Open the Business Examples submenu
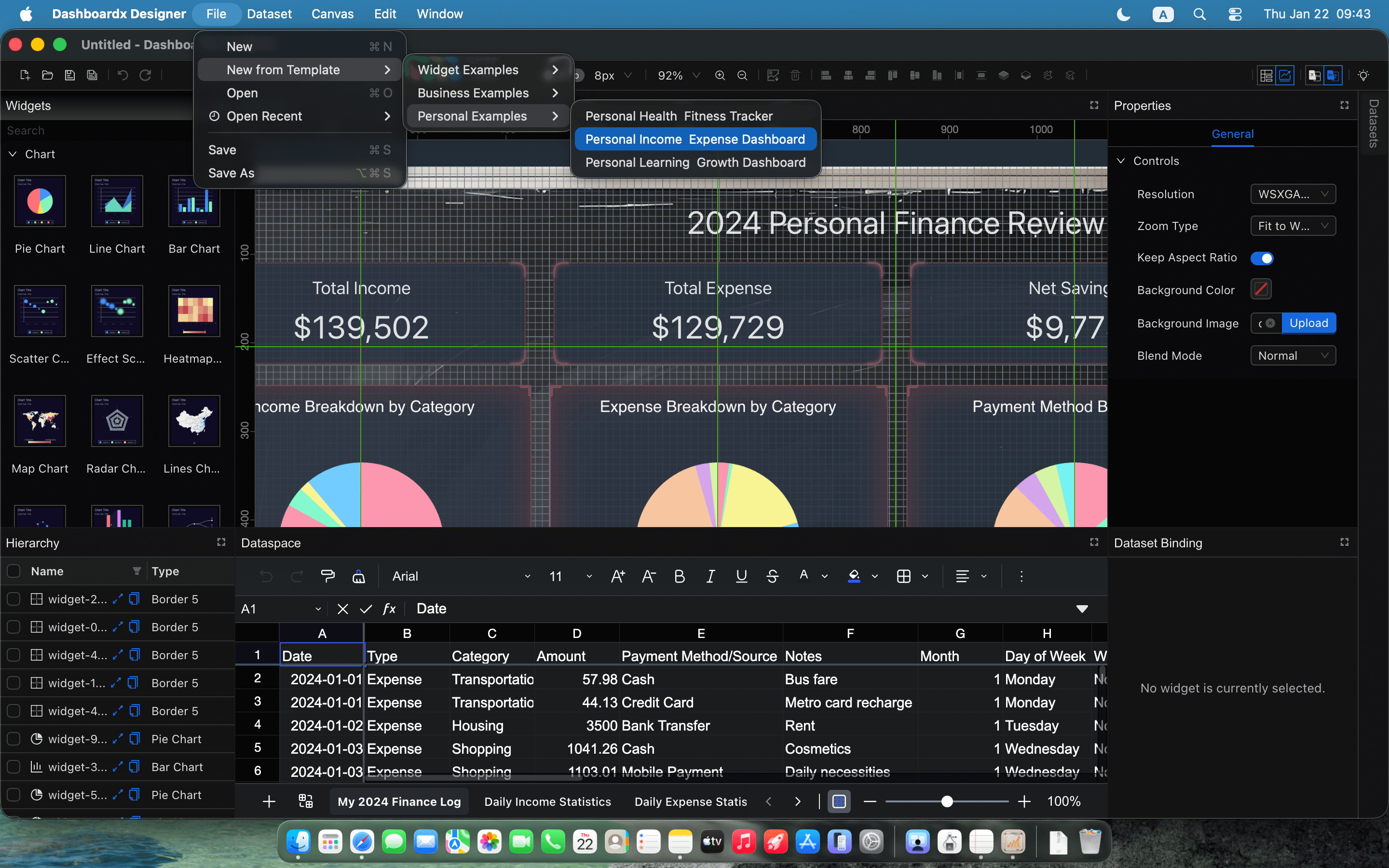Image resolution: width=1389 pixels, height=868 pixels. pyautogui.click(x=487, y=93)
